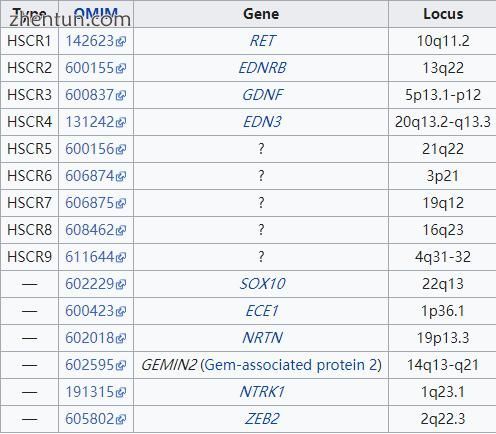Click external link icon beside 600837
Image resolution: width=496 pixels, height=434 pixels.
pyautogui.click(x=121, y=95)
